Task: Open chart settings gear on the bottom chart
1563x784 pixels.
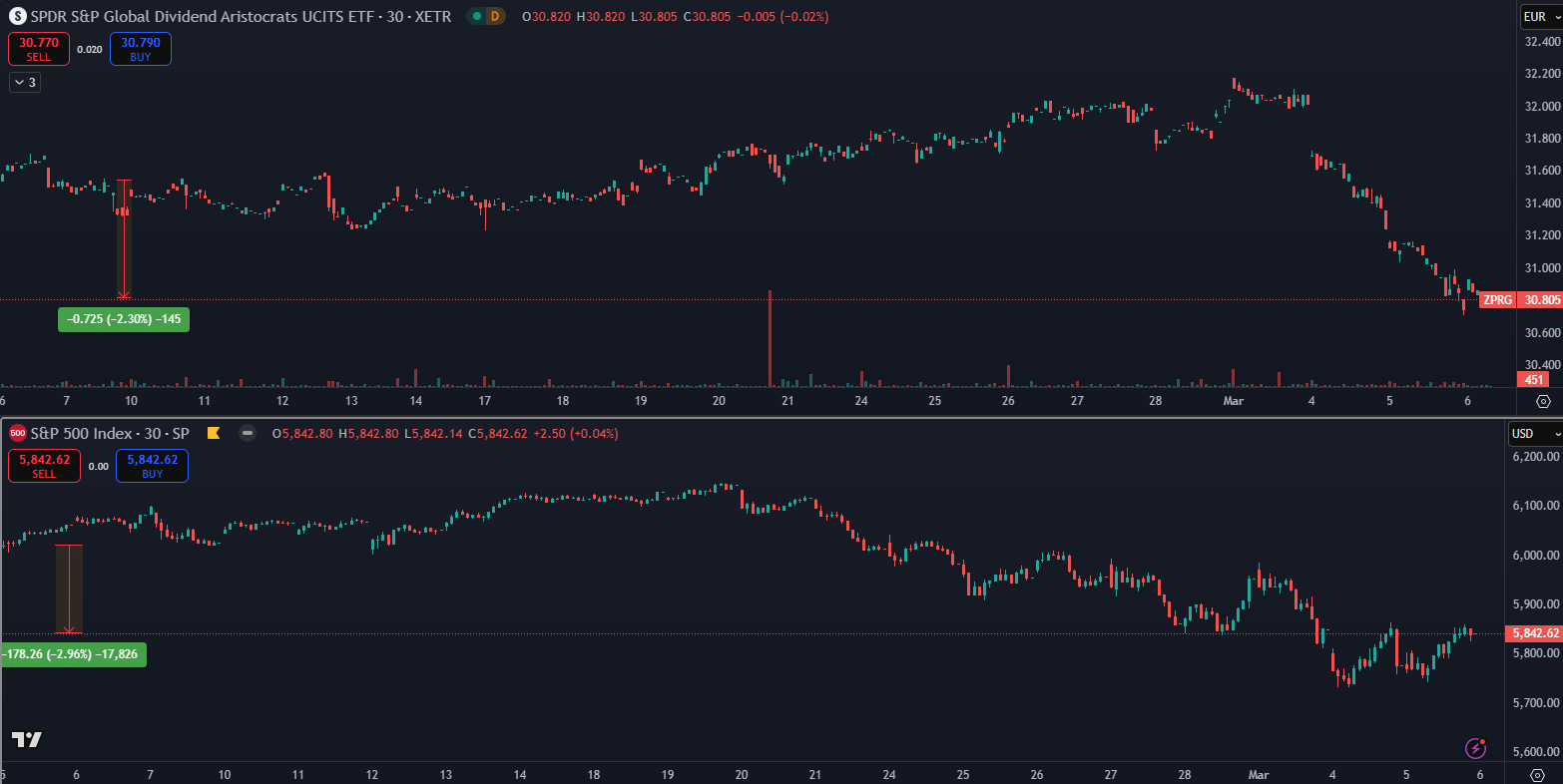Action: (x=1543, y=775)
